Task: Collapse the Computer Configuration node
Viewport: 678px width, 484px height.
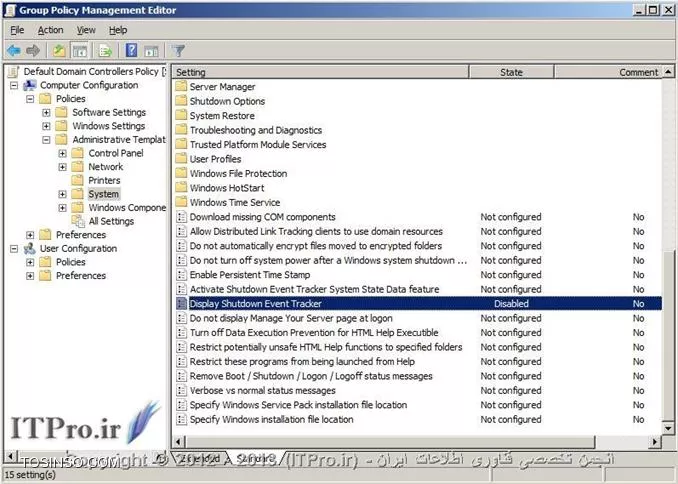Action: [x=14, y=85]
